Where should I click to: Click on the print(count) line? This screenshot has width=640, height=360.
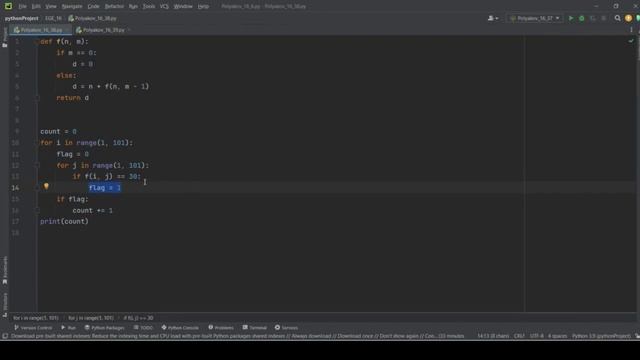[x=64, y=222]
